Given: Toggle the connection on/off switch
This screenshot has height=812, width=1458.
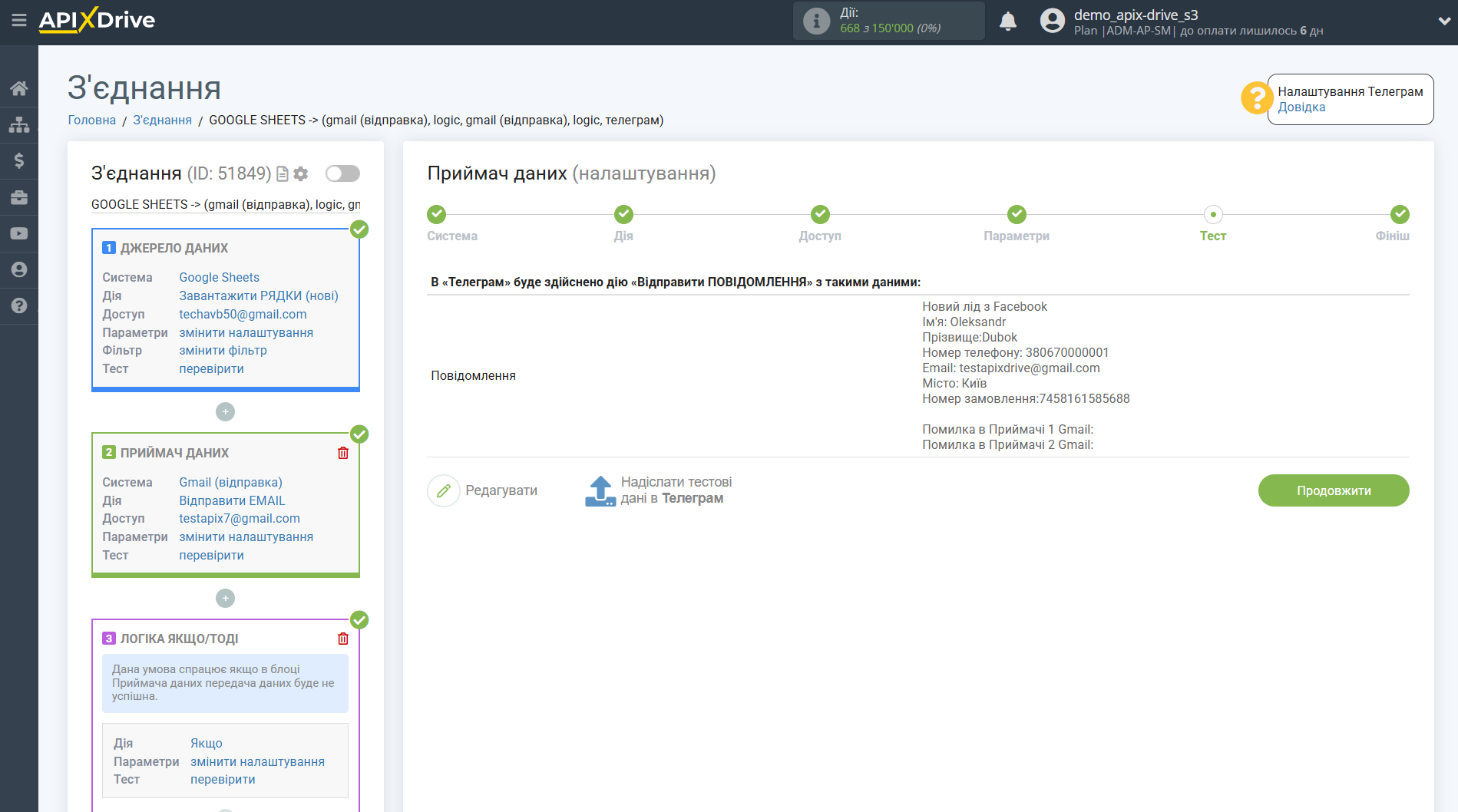Looking at the screenshot, I should coord(342,173).
